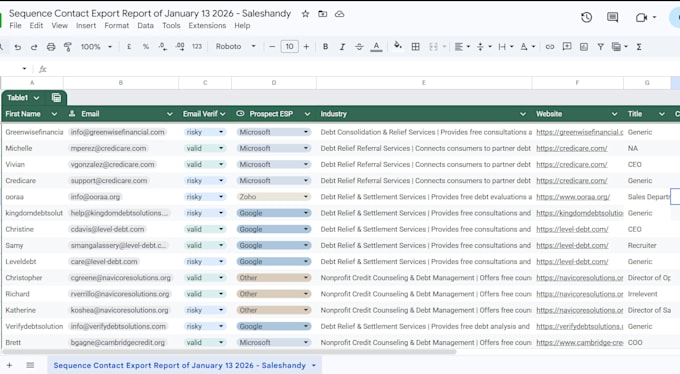Open the Insert menu
The height and width of the screenshot is (374, 680).
86,26
